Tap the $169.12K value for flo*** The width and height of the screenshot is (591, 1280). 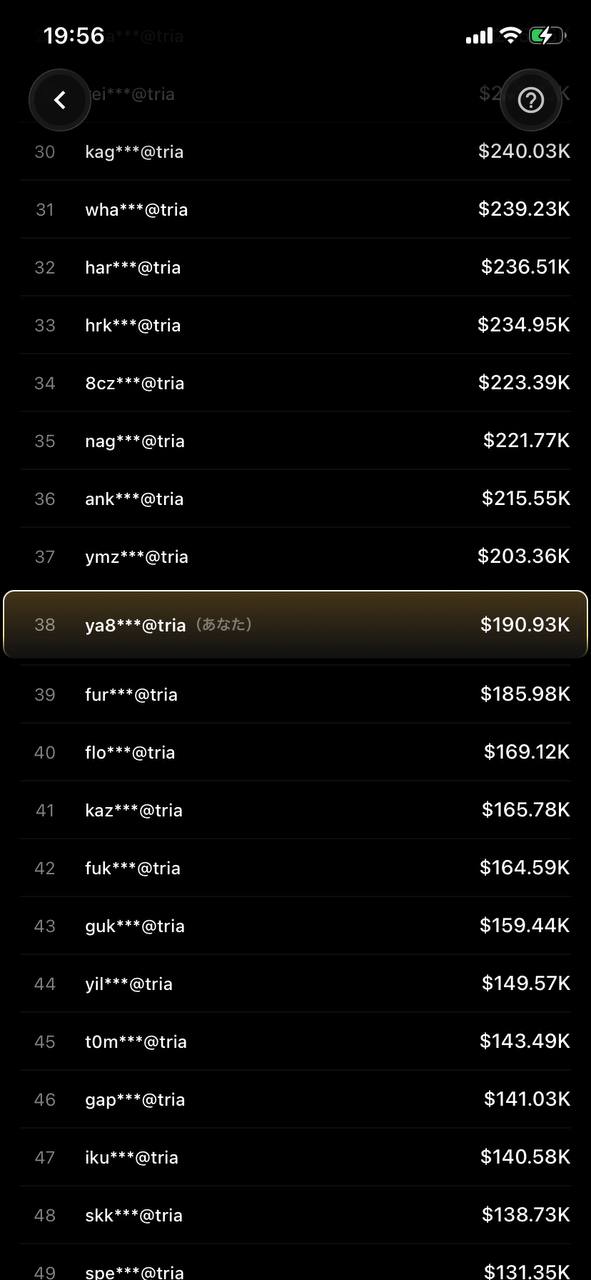(x=527, y=751)
